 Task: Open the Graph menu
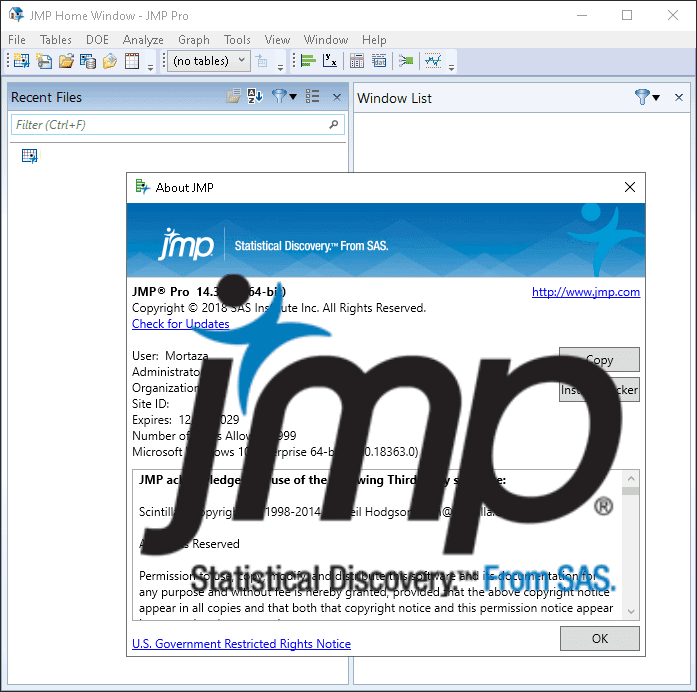click(194, 40)
